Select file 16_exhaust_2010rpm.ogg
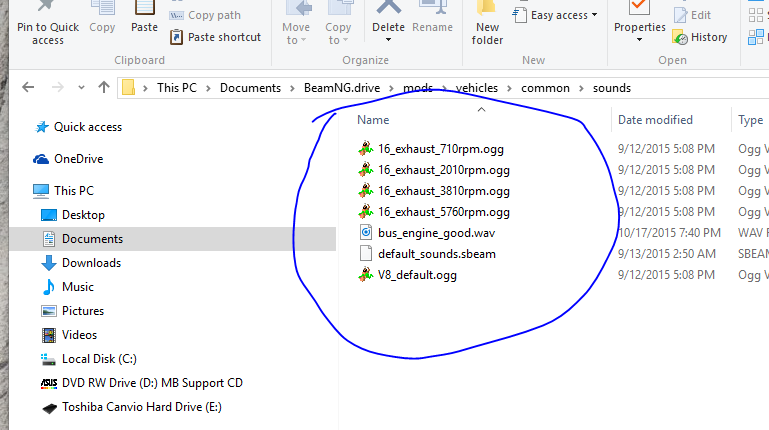The width and height of the screenshot is (769, 430). [x=443, y=170]
